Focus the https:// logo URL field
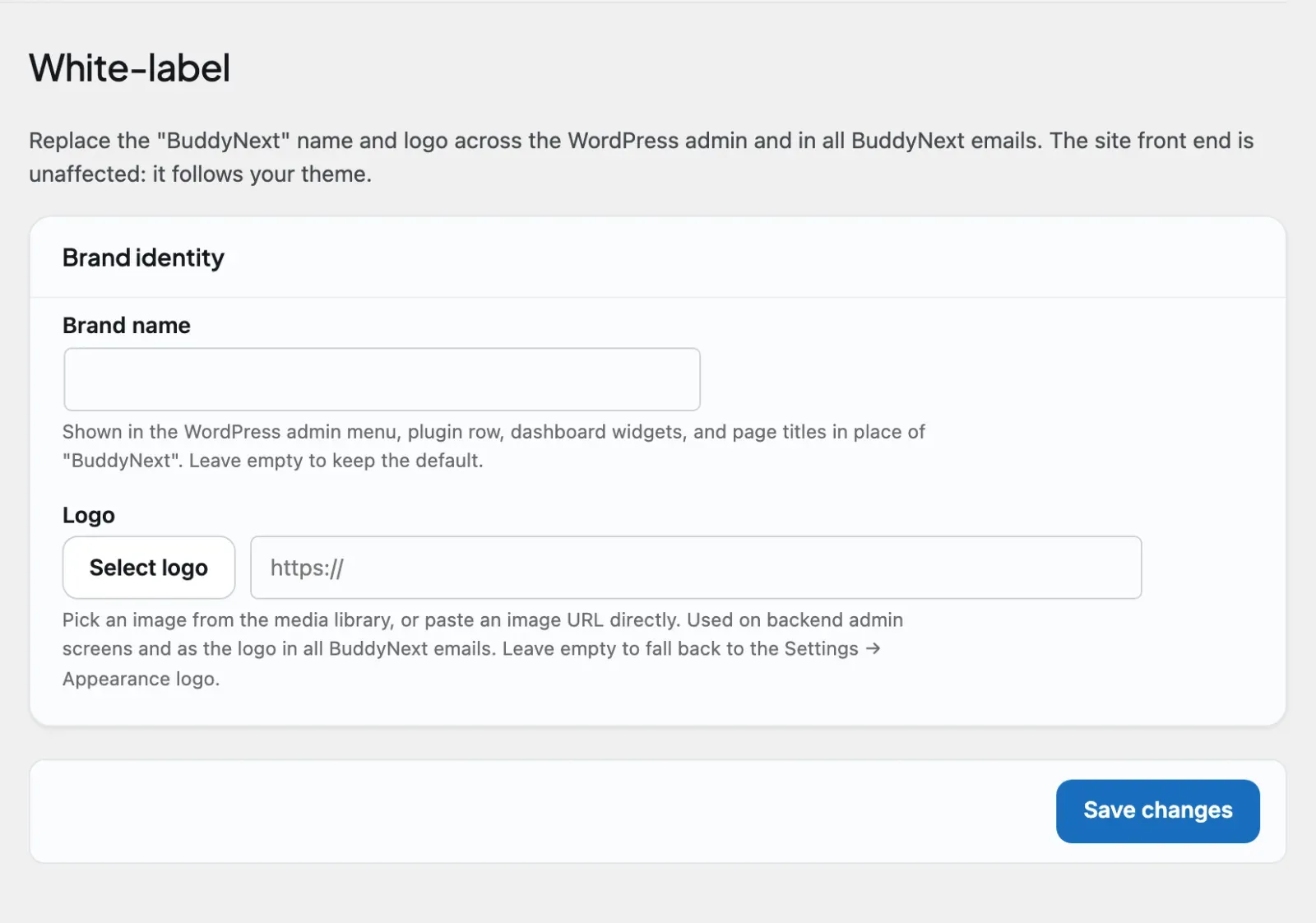The width and height of the screenshot is (1316, 923). point(696,568)
